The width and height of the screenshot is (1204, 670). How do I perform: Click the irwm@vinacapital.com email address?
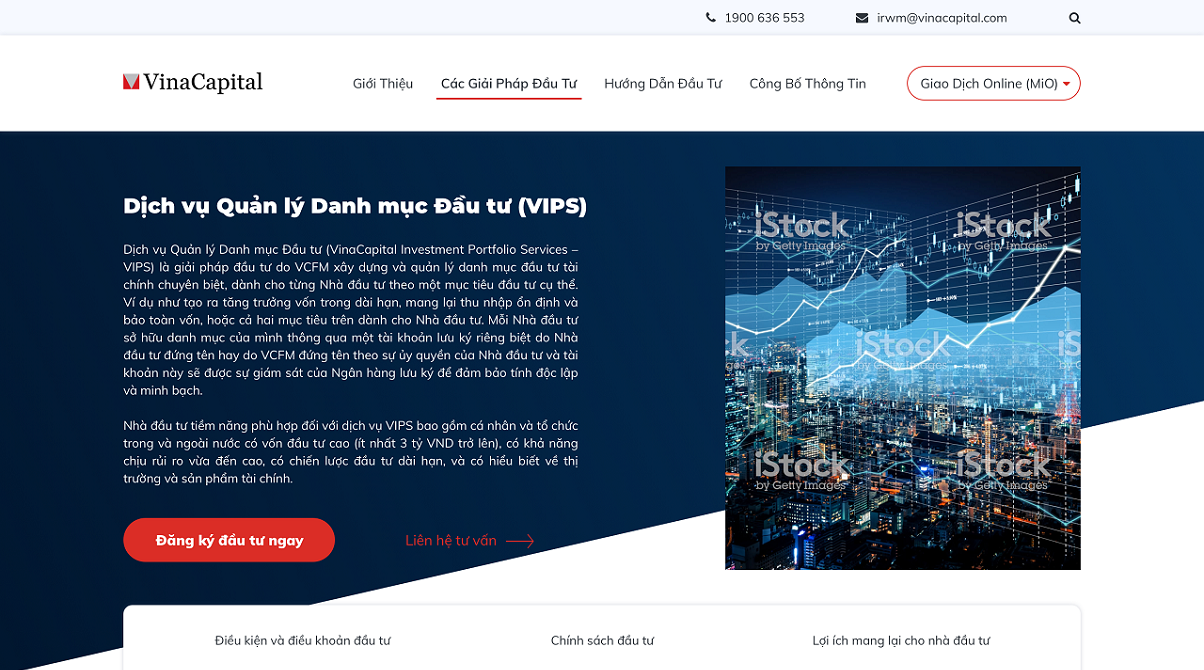pos(941,18)
